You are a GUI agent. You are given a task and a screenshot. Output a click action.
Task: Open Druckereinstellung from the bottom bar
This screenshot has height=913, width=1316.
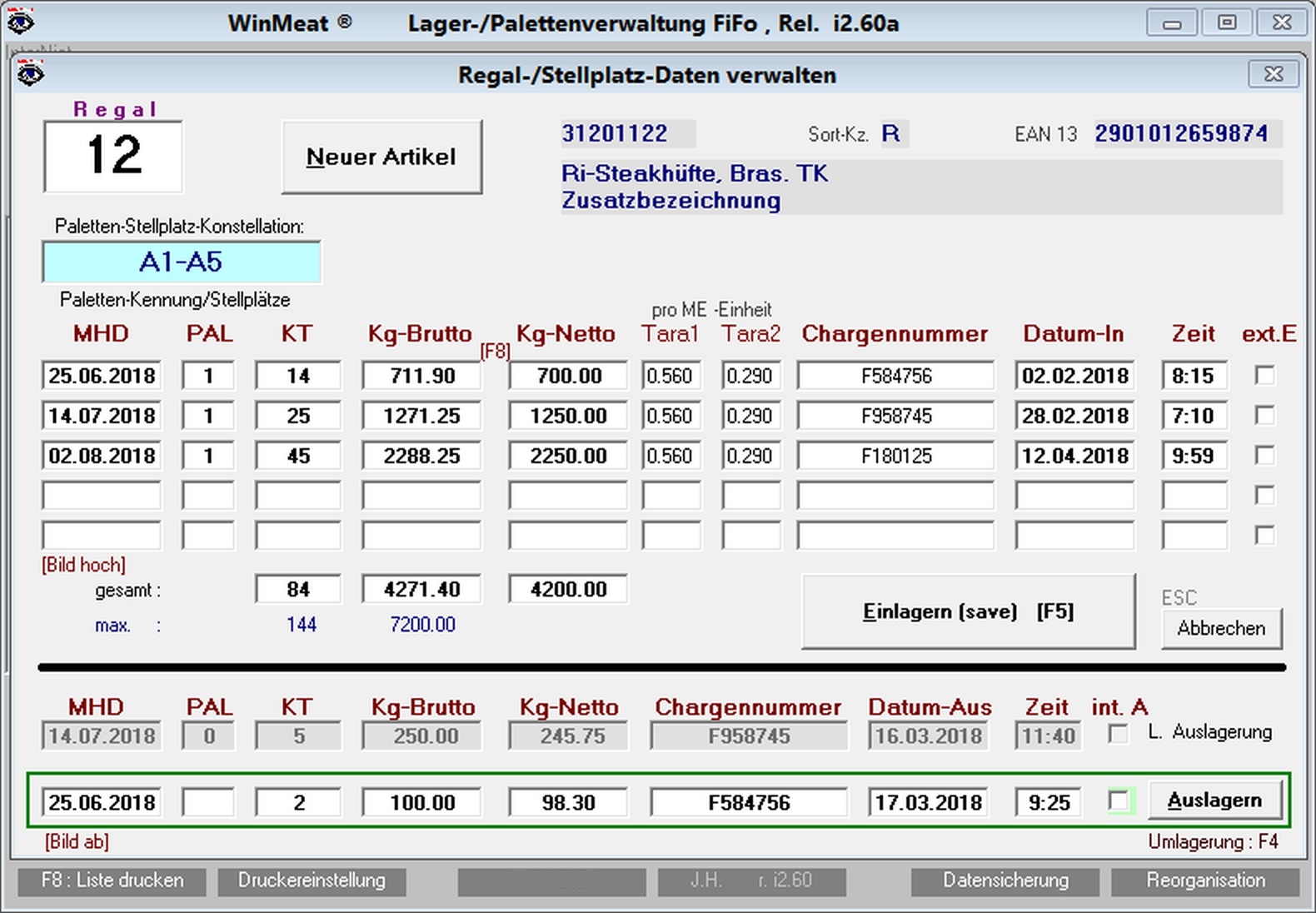[312, 881]
